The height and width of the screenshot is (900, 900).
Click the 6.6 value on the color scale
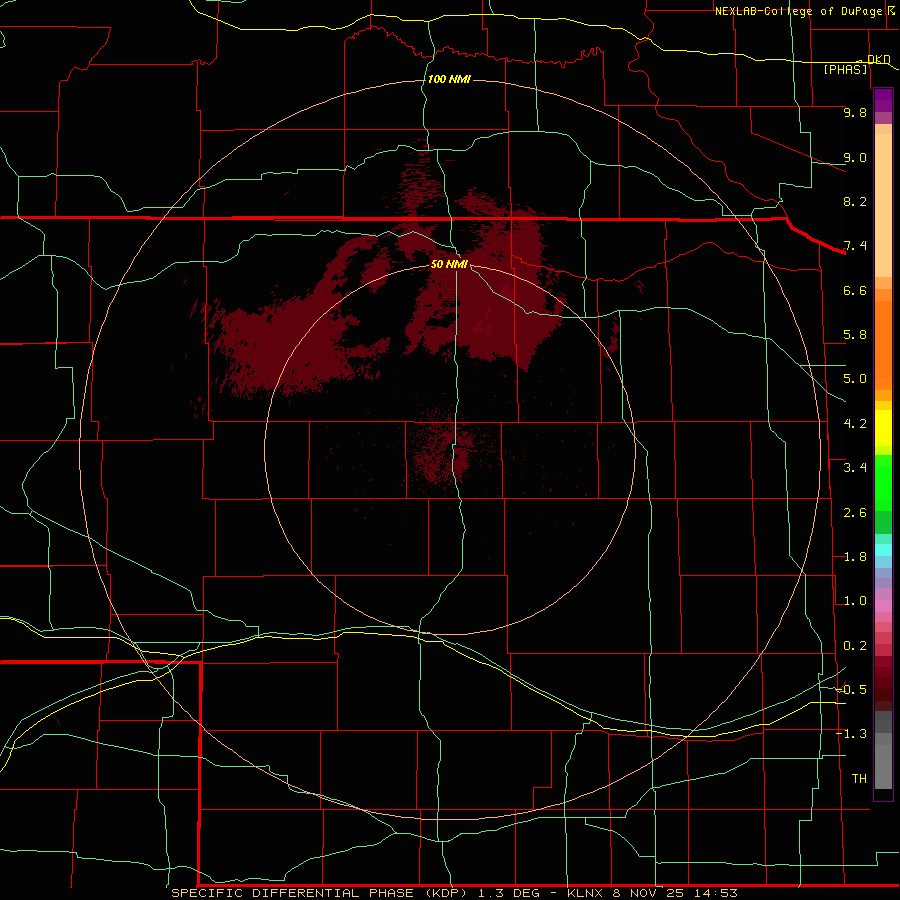(855, 290)
